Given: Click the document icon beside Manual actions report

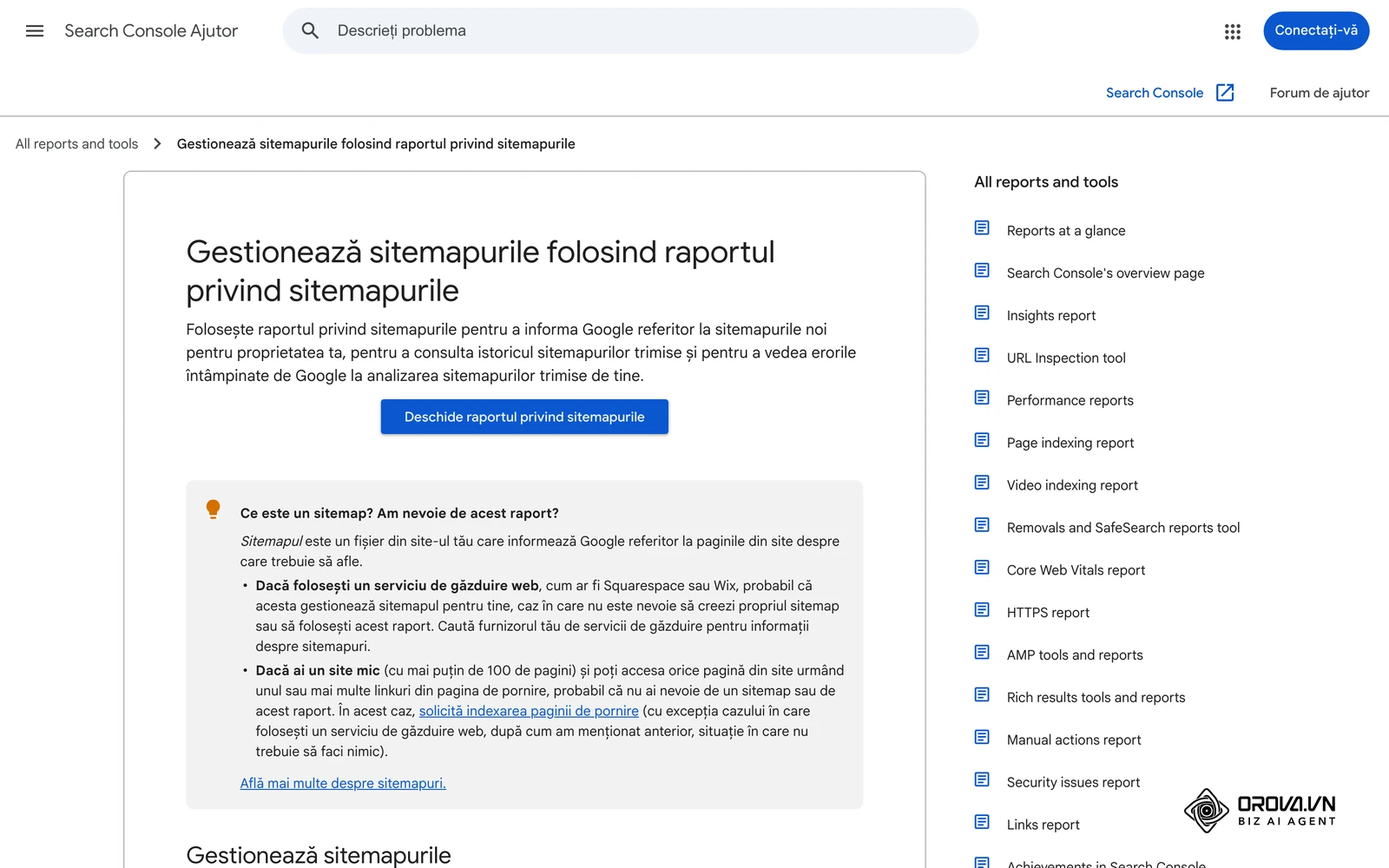Looking at the screenshot, I should pyautogui.click(x=982, y=738).
